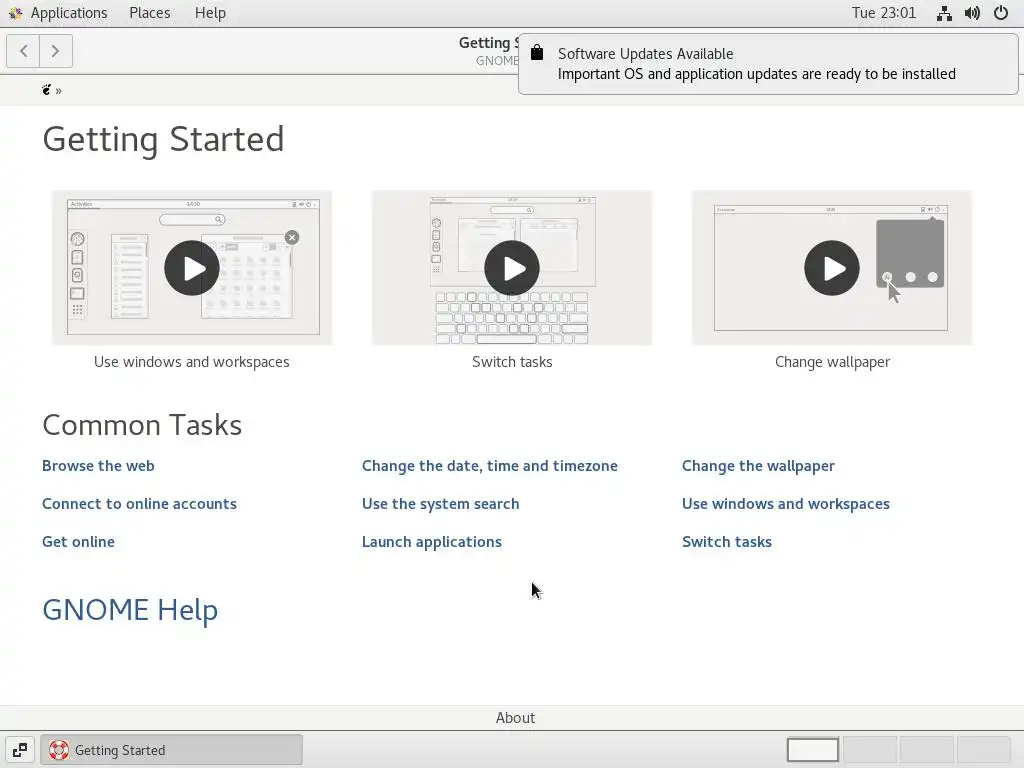The image size is (1024, 768).
Task: Click the About link at page bottom
Action: coord(515,718)
